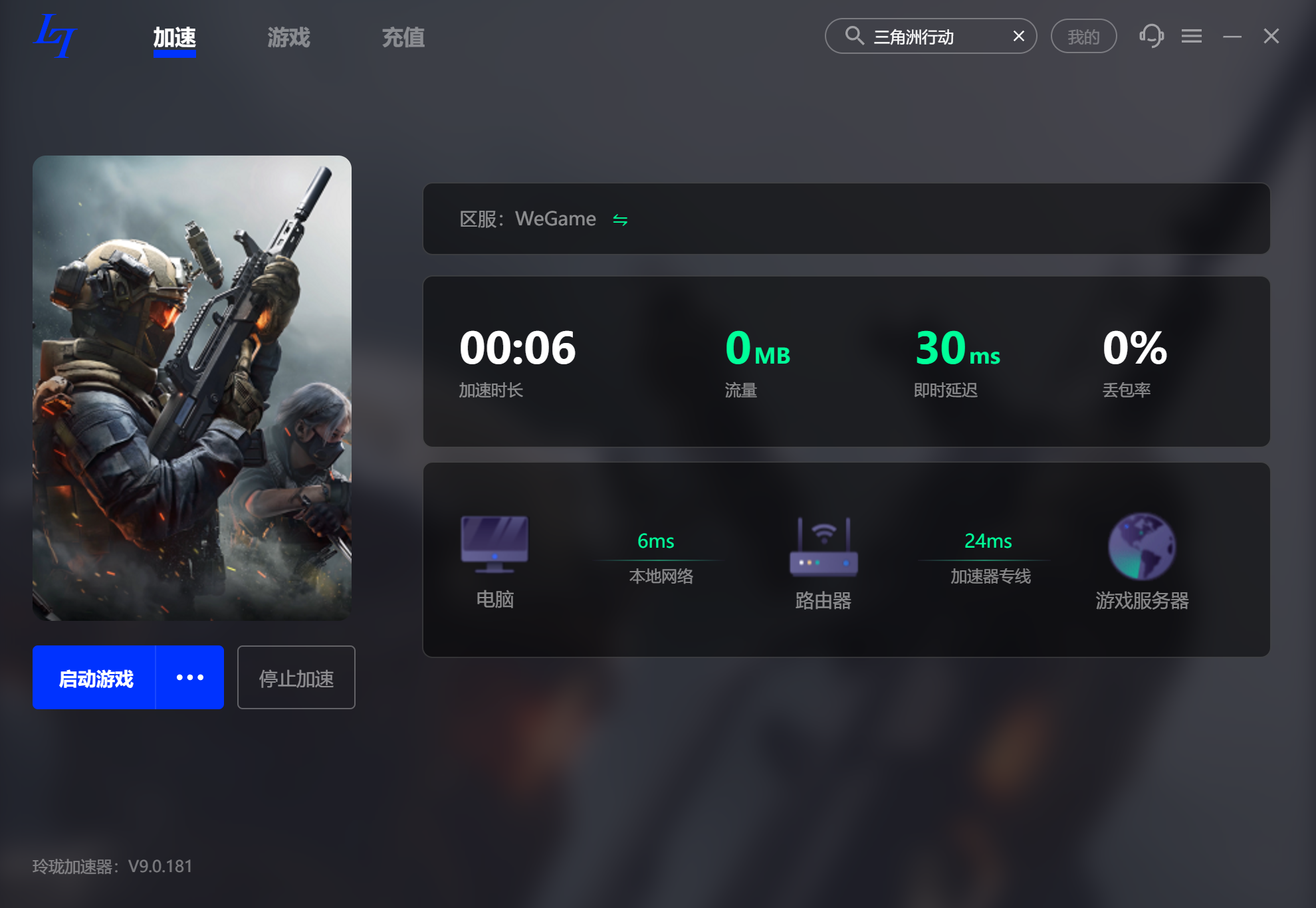Stop acceleration with 停止加速
The height and width of the screenshot is (908, 1316).
click(x=296, y=677)
